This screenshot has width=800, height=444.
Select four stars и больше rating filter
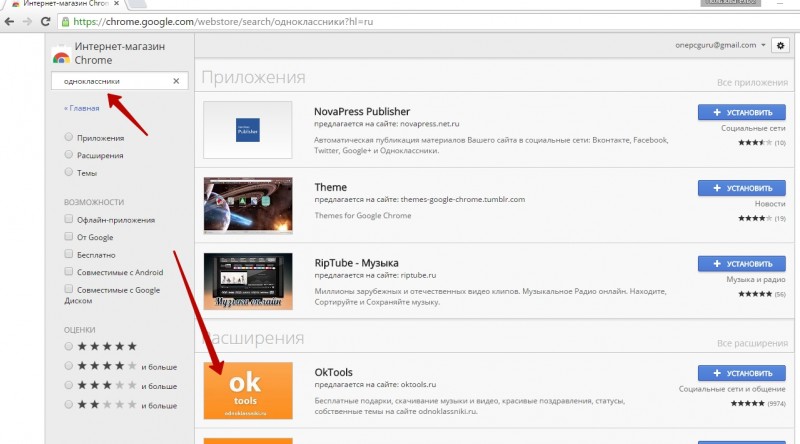click(x=68, y=365)
